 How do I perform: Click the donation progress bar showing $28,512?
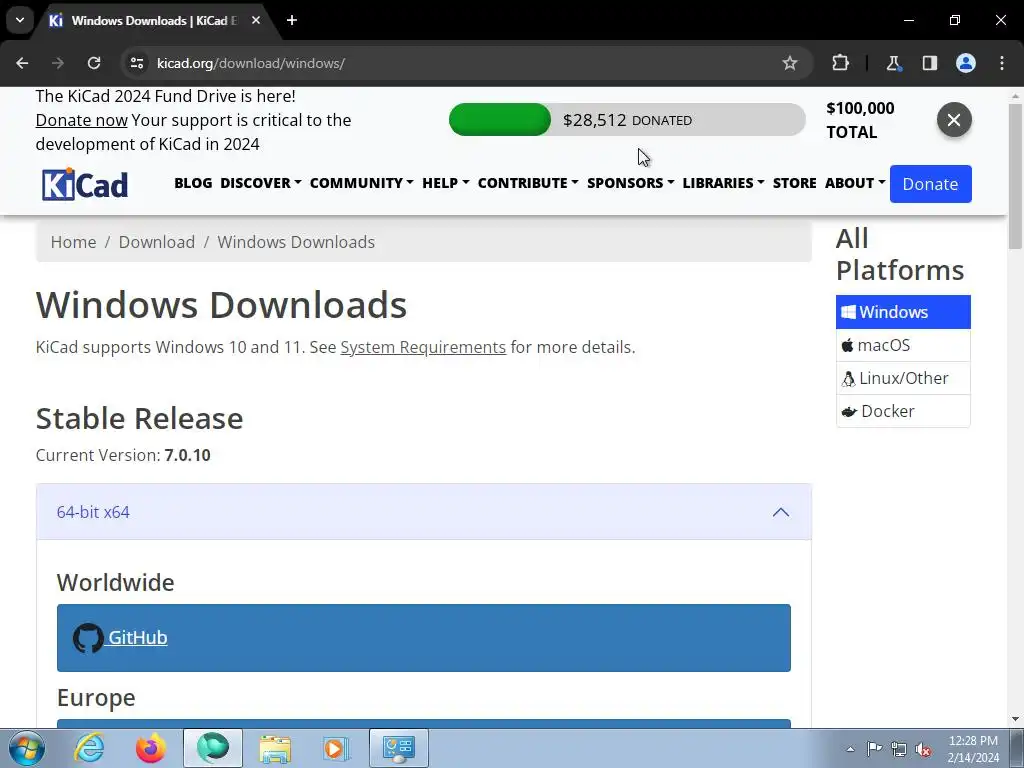click(x=627, y=120)
